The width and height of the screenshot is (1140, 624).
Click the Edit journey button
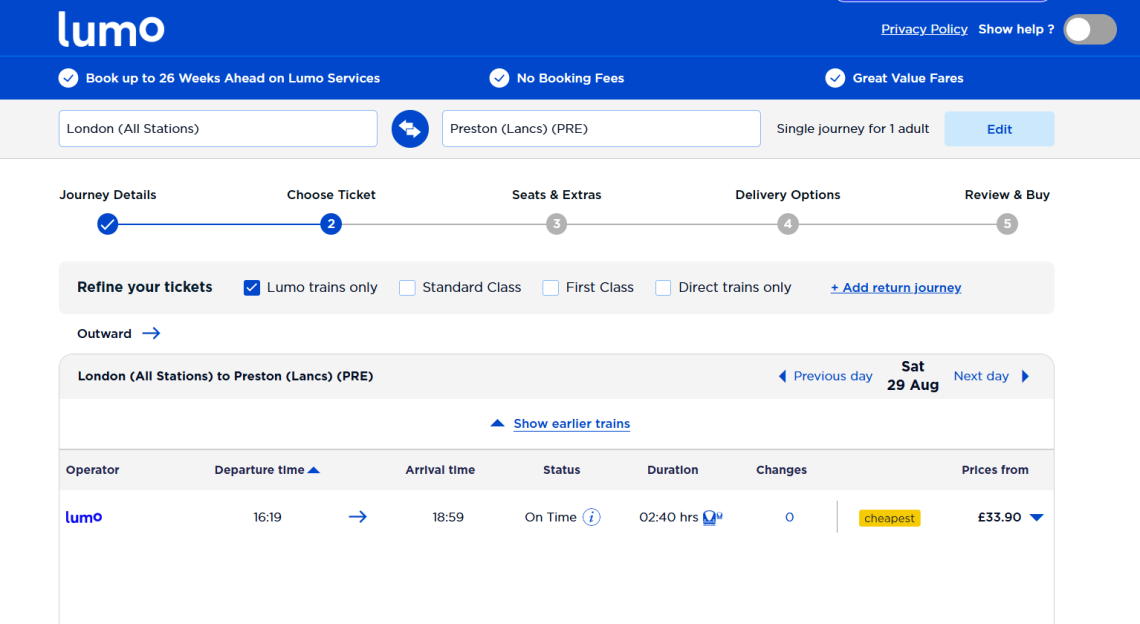[x=999, y=129]
